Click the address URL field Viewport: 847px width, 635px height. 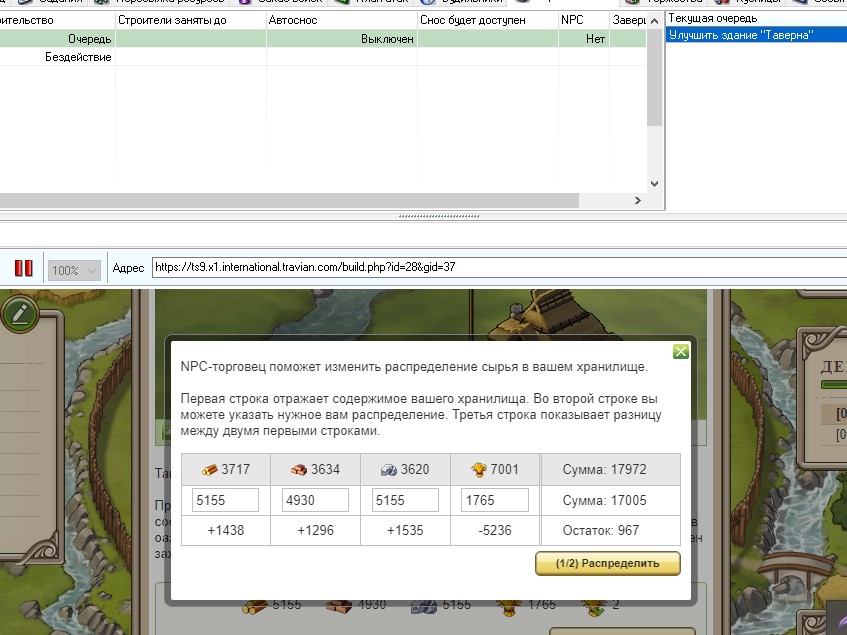click(x=500, y=267)
